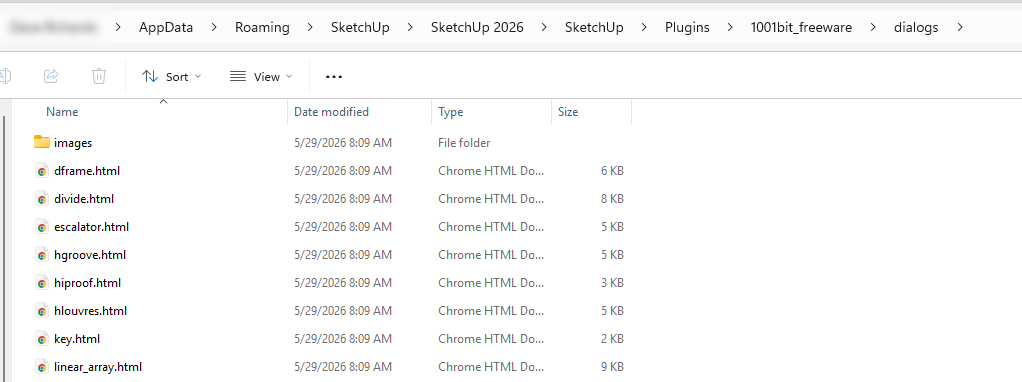
Task: Select the file named linear_array.html
Action: 98,367
